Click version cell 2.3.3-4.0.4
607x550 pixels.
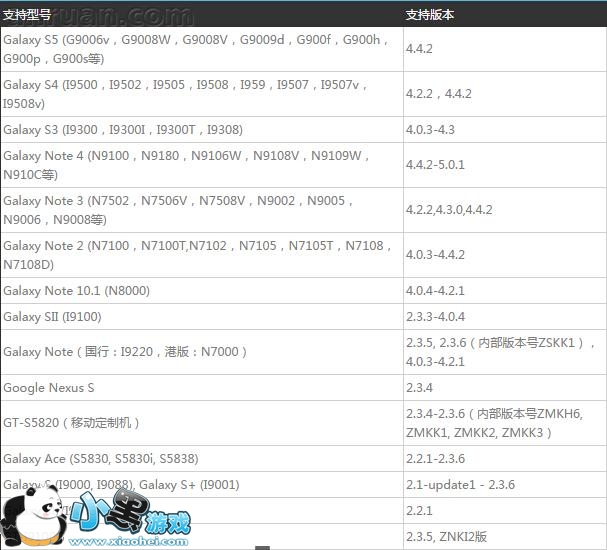505,317
